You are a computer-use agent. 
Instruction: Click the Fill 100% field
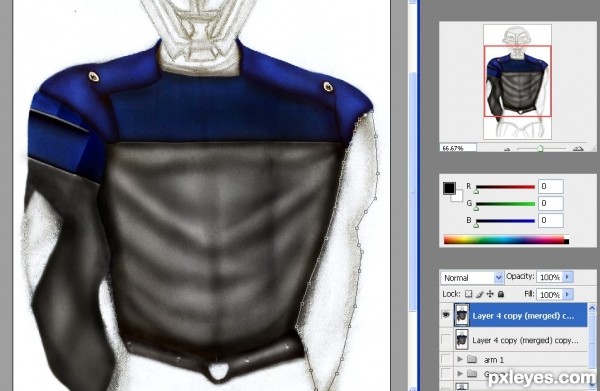pos(549,294)
